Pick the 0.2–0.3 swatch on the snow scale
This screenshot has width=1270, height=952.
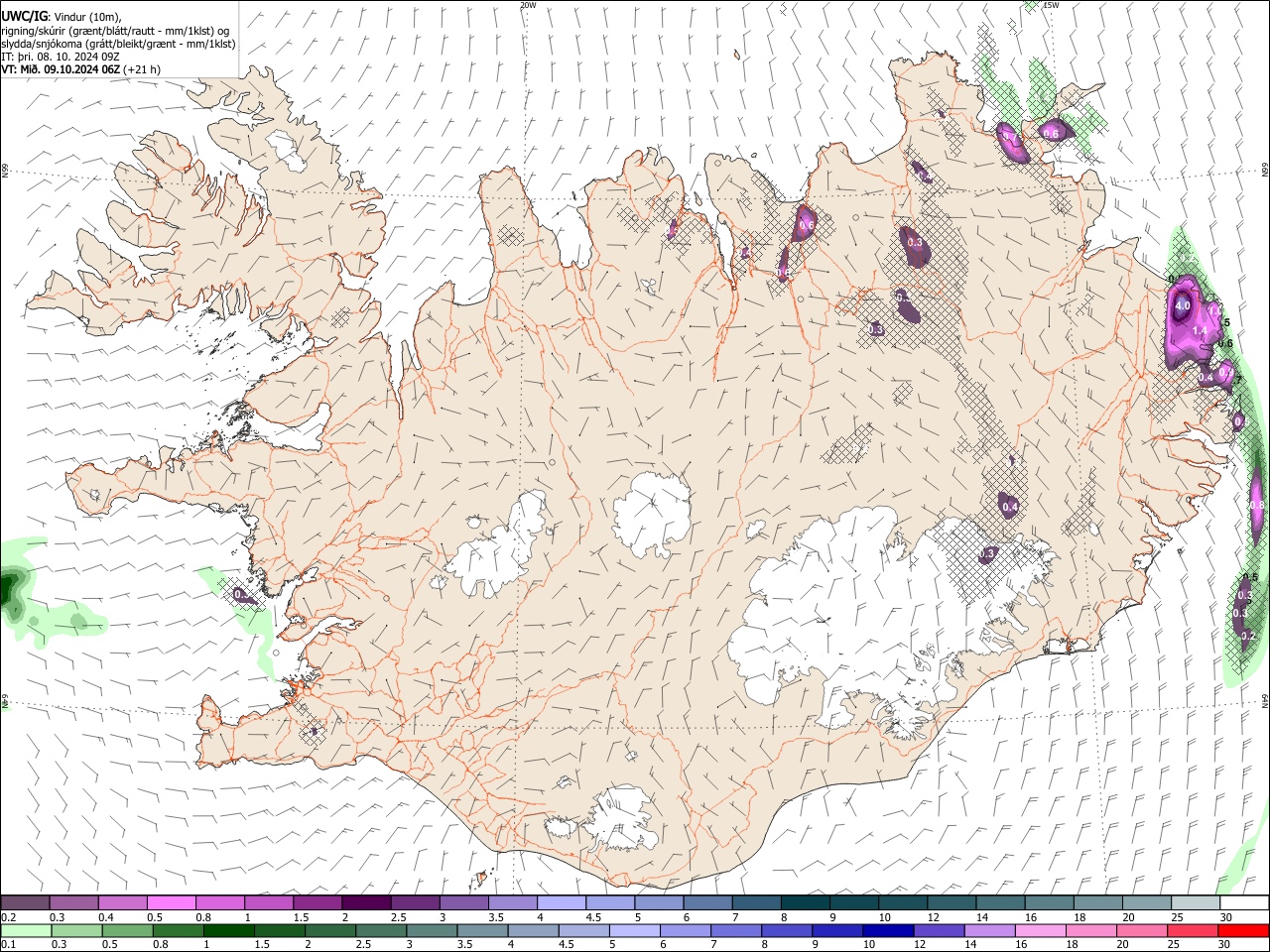click(x=25, y=902)
